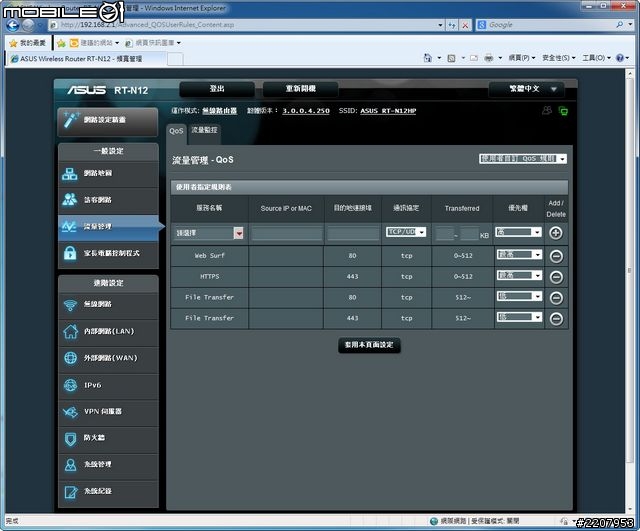640x531 pixels.
Task: Change priority for File Transfer port 443
Action: click(x=519, y=317)
